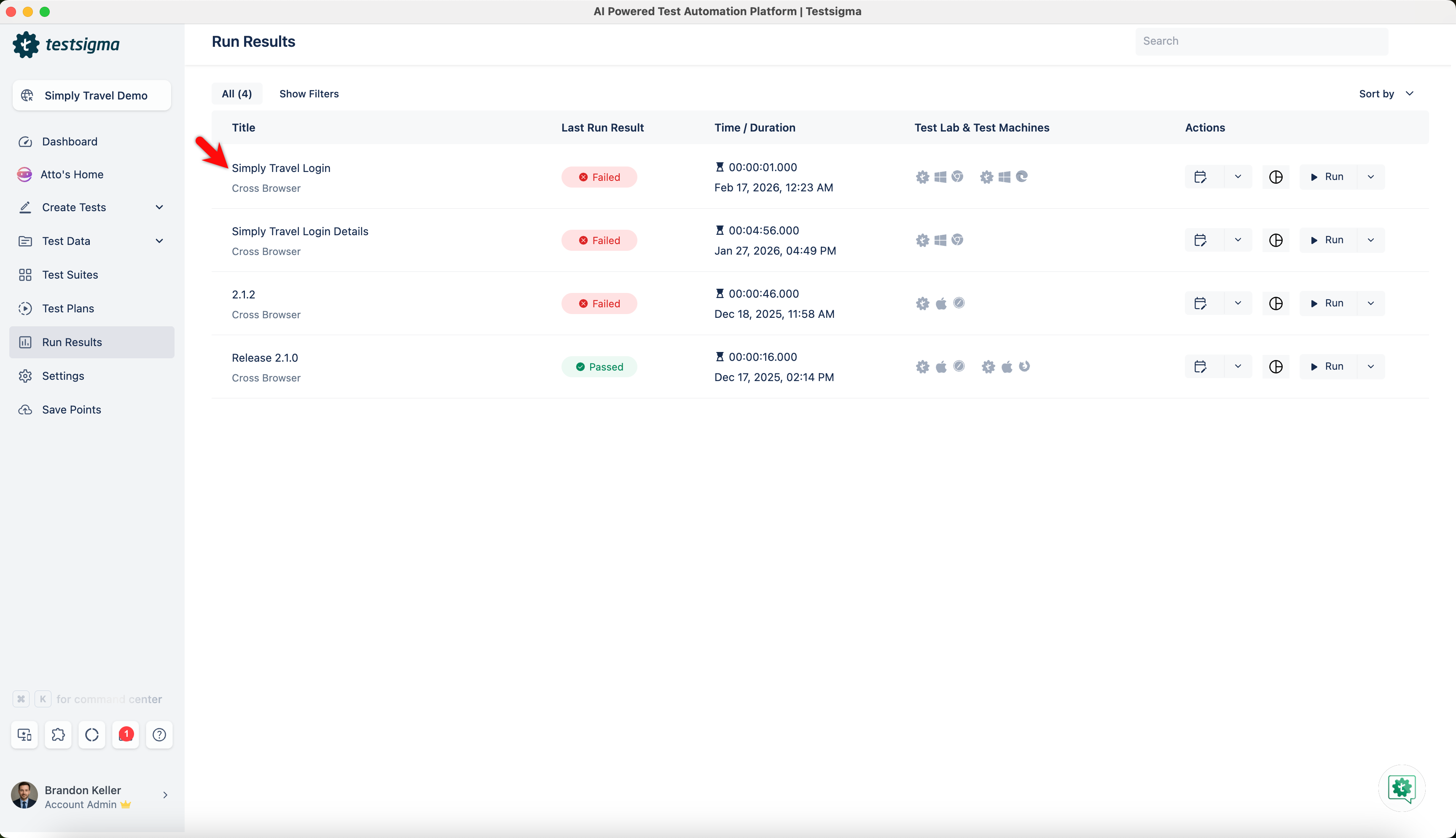The height and width of the screenshot is (838, 1456).
Task: Select the All (4) tab
Action: tap(236, 94)
